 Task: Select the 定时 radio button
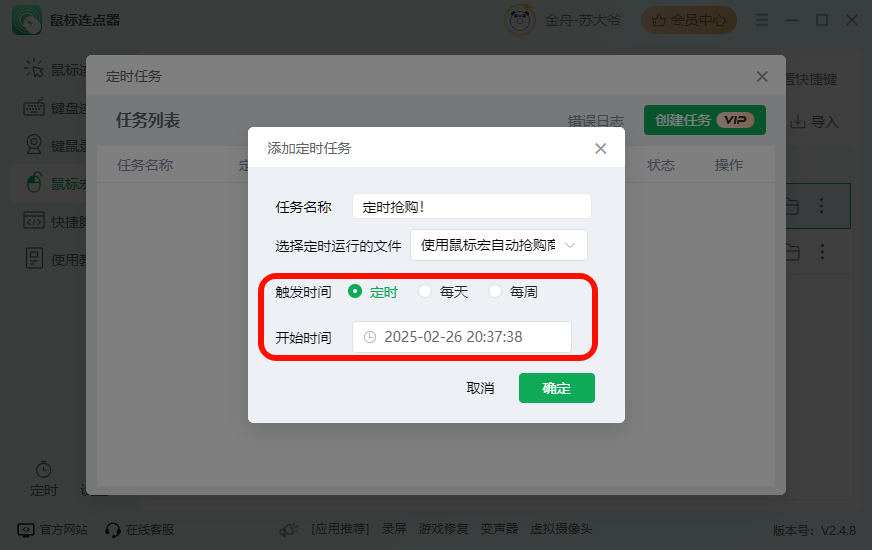click(x=355, y=291)
